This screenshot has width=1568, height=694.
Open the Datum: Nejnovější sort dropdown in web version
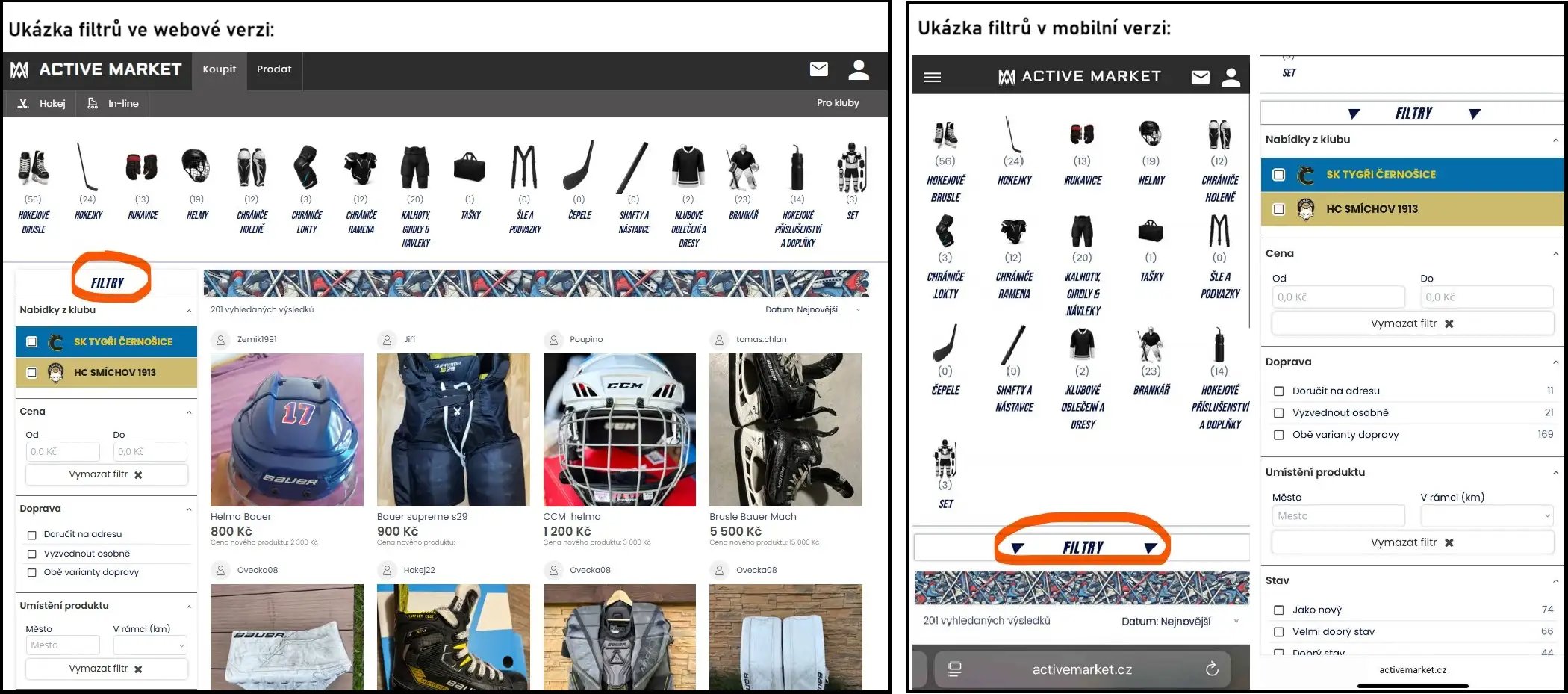click(813, 309)
